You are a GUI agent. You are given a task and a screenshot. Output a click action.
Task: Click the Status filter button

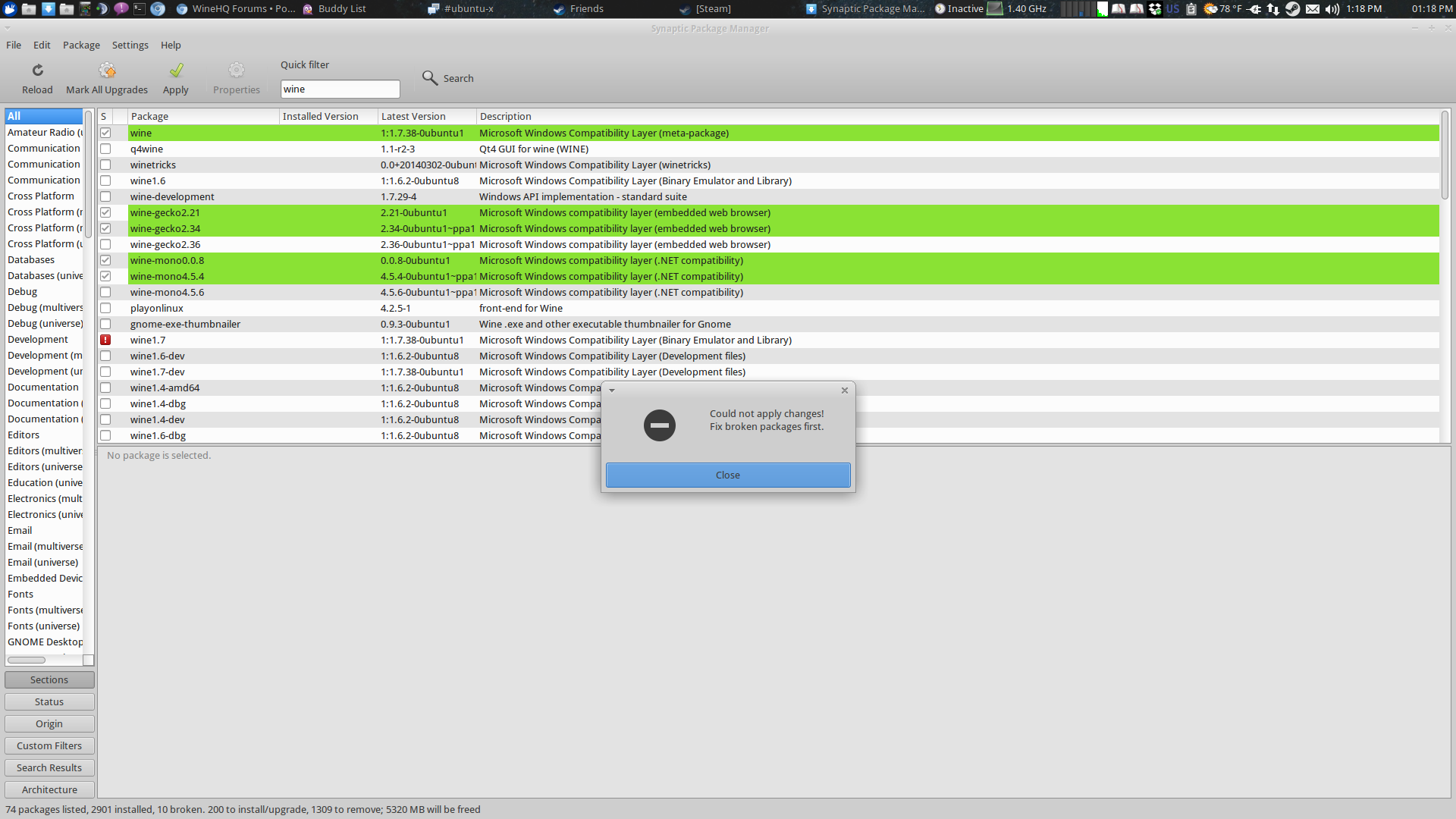click(49, 702)
